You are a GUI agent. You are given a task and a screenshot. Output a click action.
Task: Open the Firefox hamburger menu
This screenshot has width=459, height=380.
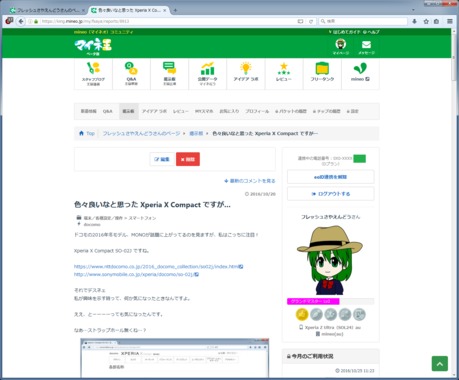[x=450, y=21]
